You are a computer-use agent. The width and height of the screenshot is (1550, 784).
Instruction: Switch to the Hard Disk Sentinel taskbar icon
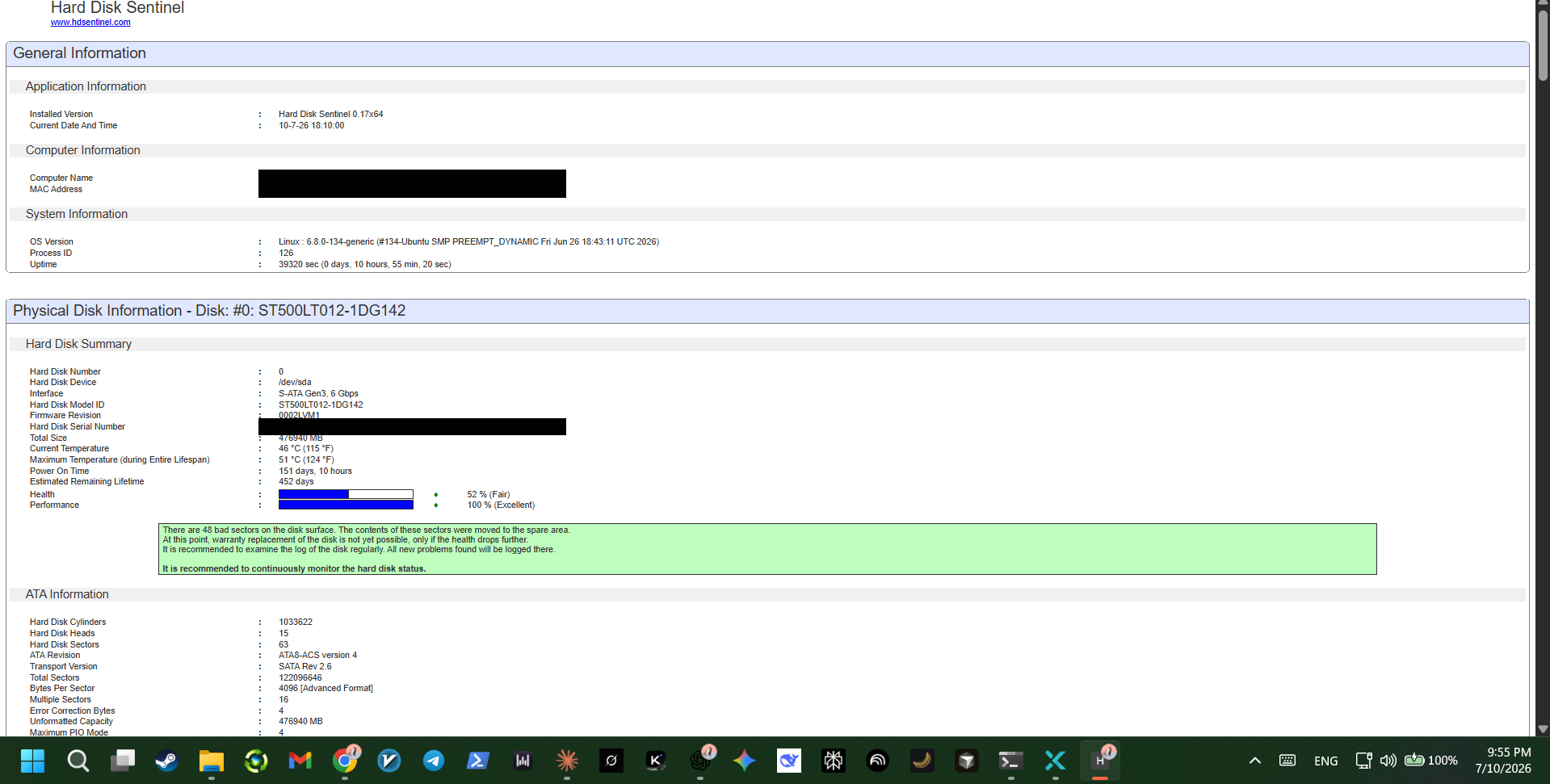[x=1100, y=761]
